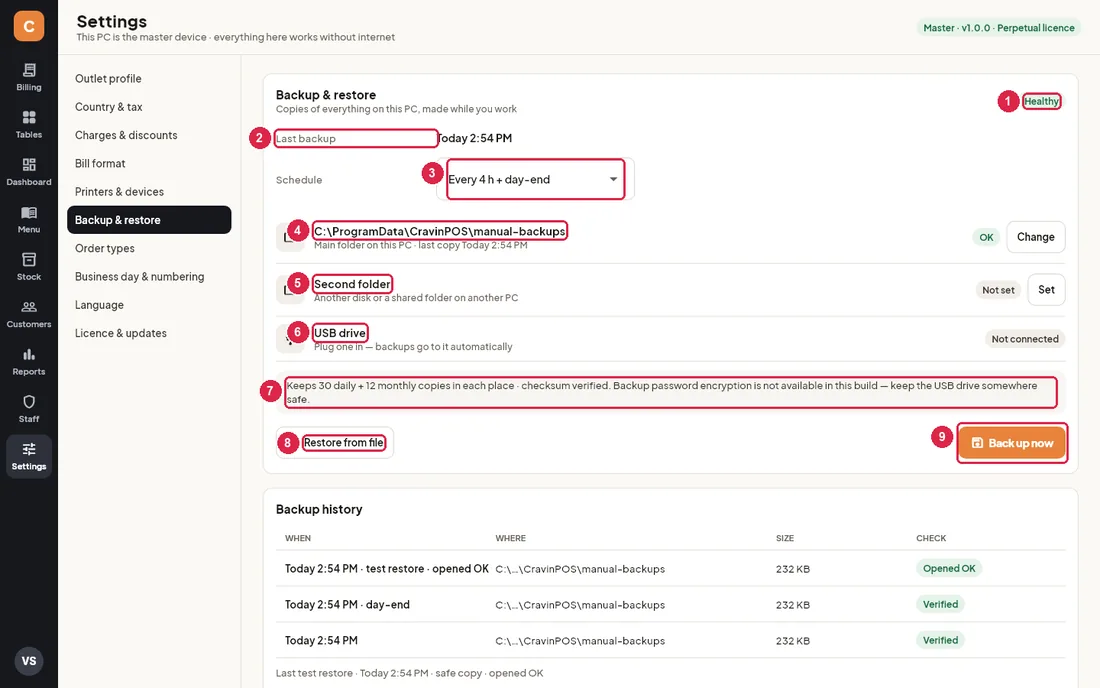Open the Stock box icon

(x=29, y=259)
